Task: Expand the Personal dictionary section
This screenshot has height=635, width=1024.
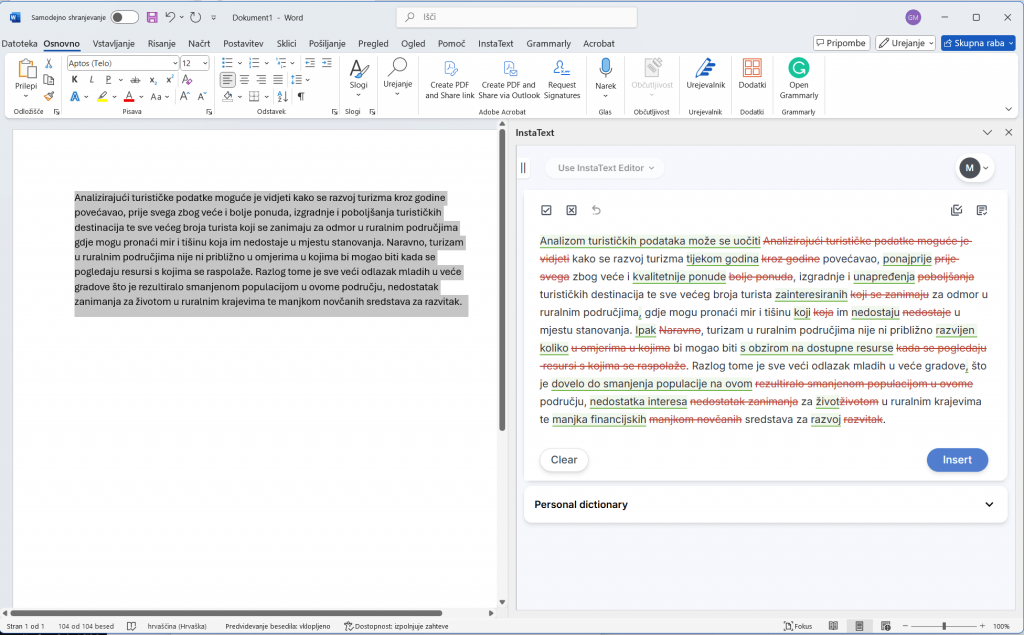Action: click(x=989, y=505)
